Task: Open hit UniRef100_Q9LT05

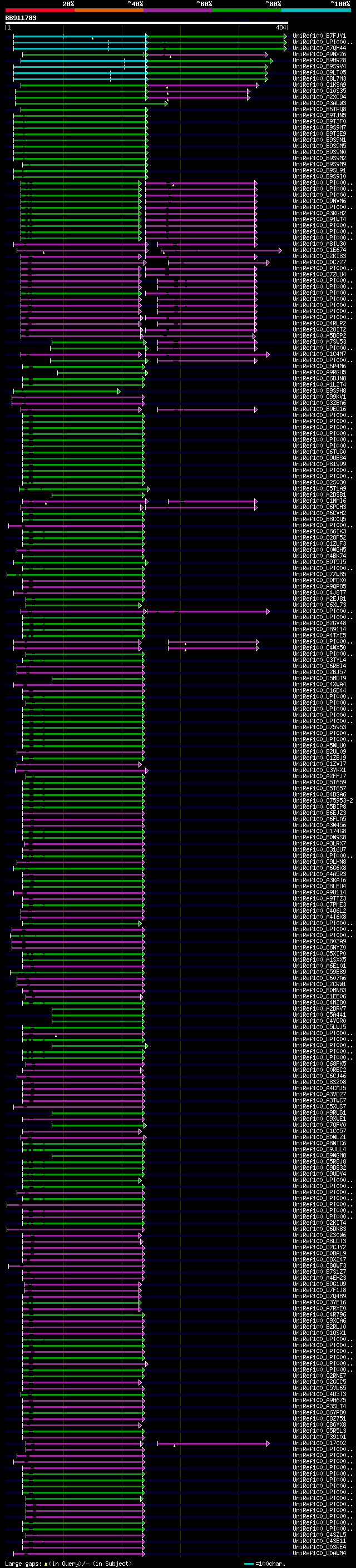Action: [x=319, y=72]
